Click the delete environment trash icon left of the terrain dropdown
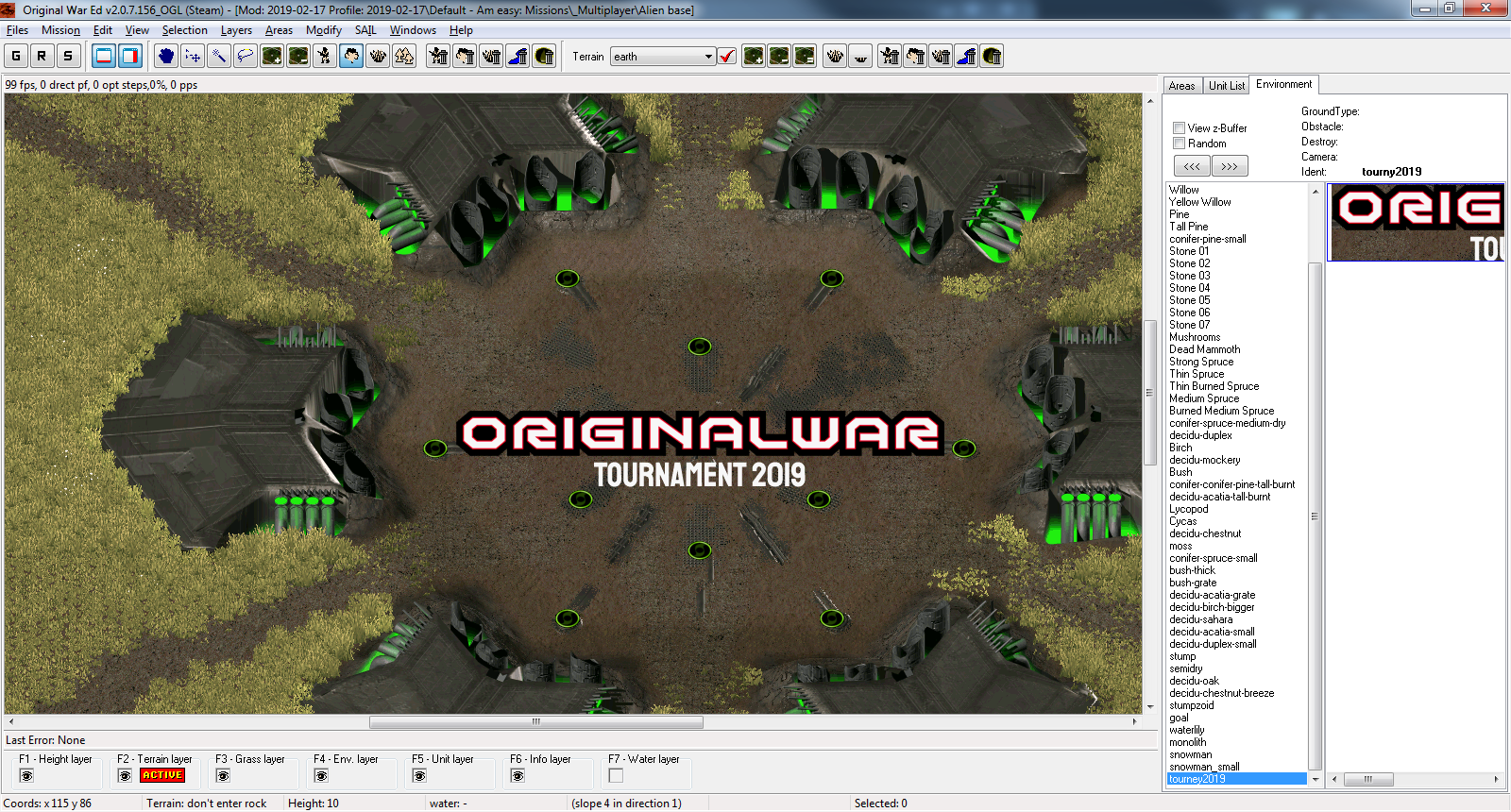This screenshot has height=812, width=1511. click(x=465, y=56)
